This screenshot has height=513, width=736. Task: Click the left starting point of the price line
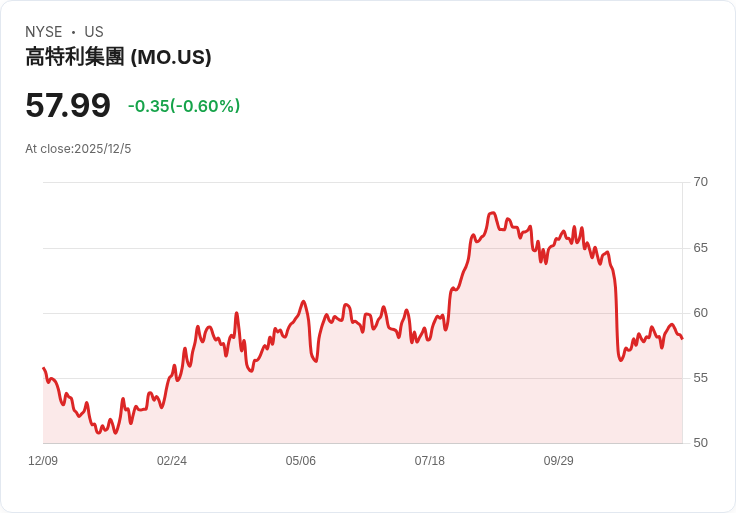[44, 368]
